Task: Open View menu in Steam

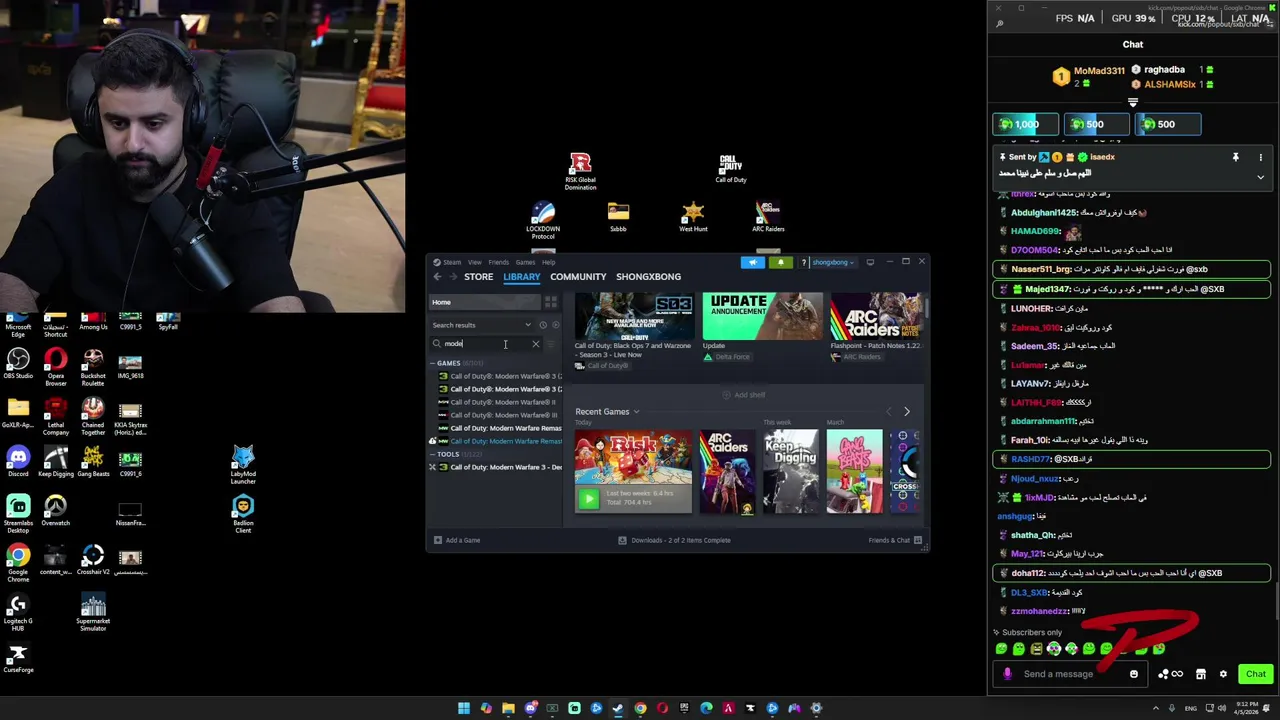Action: (x=474, y=262)
